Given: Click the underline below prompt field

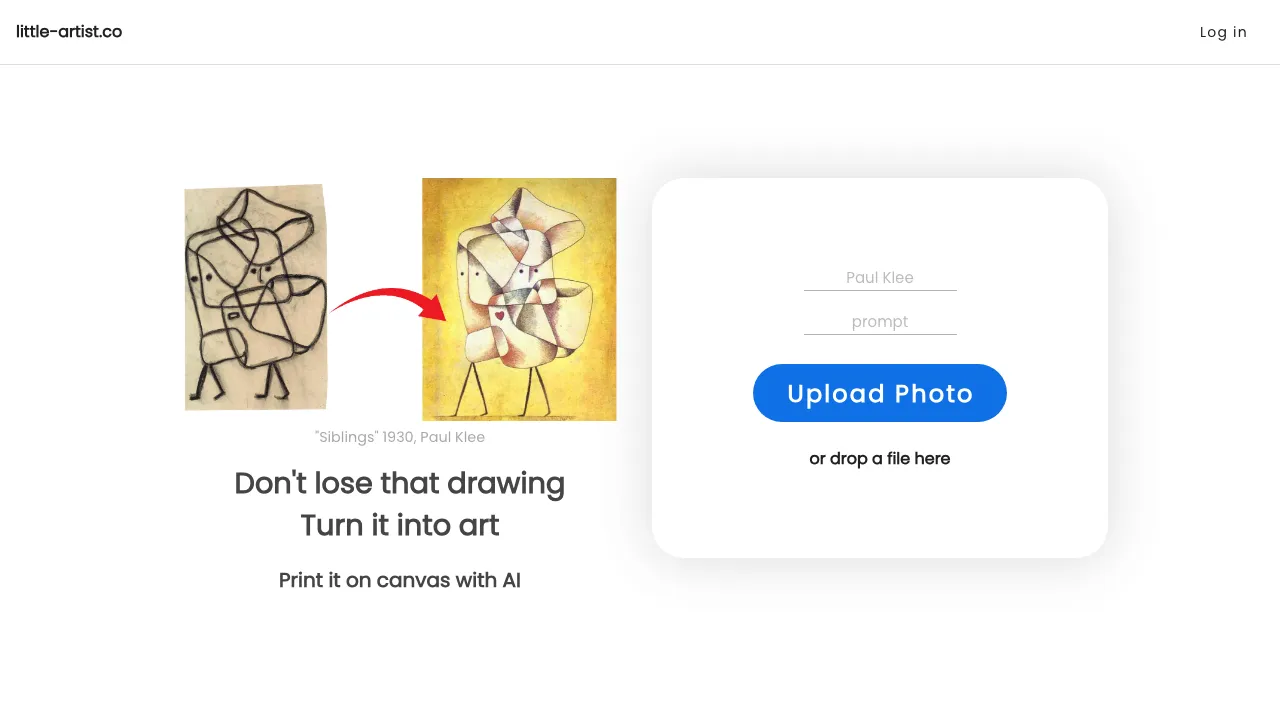Looking at the screenshot, I should coord(880,334).
